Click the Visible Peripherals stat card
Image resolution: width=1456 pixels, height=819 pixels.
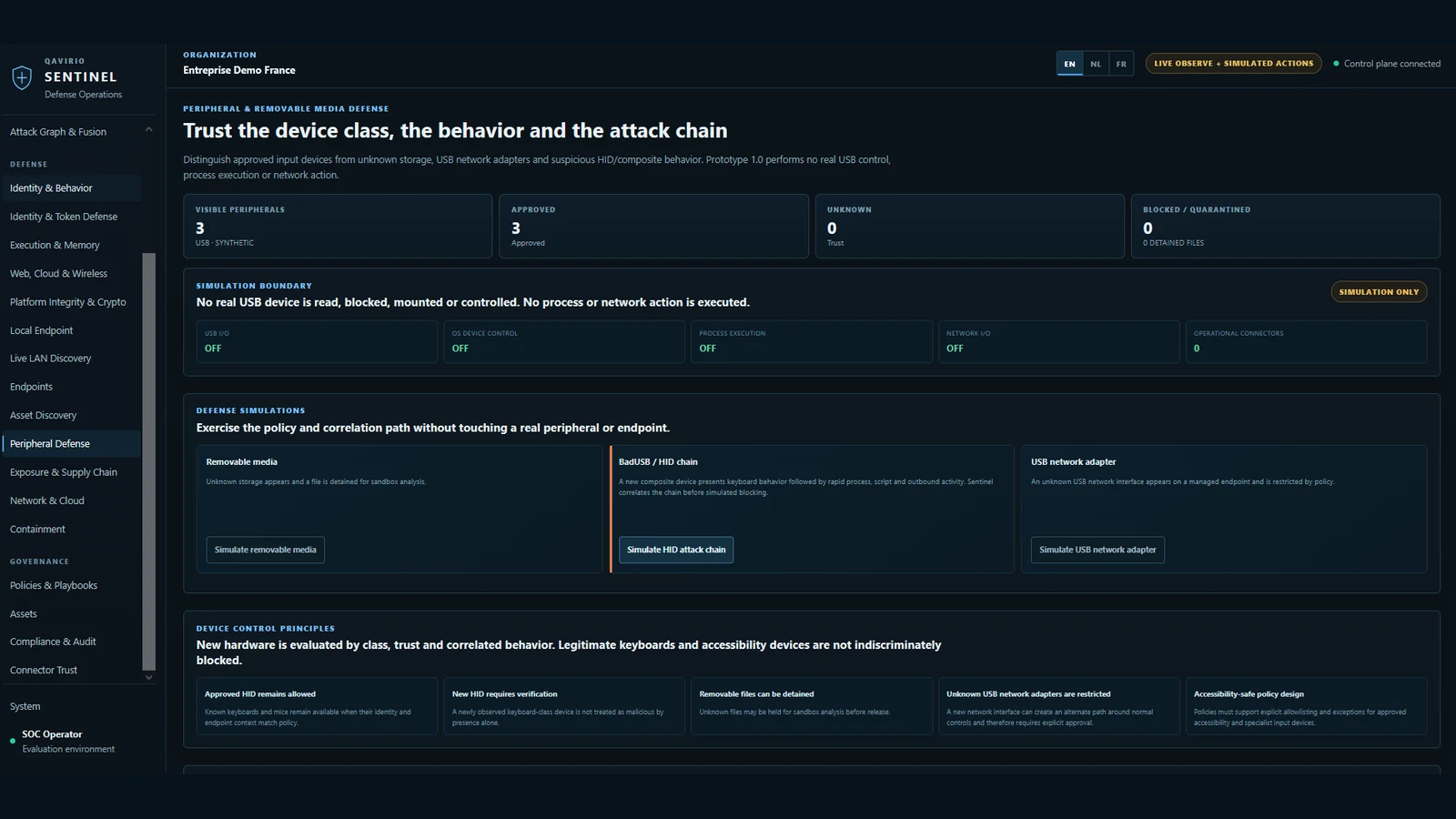[x=338, y=226]
